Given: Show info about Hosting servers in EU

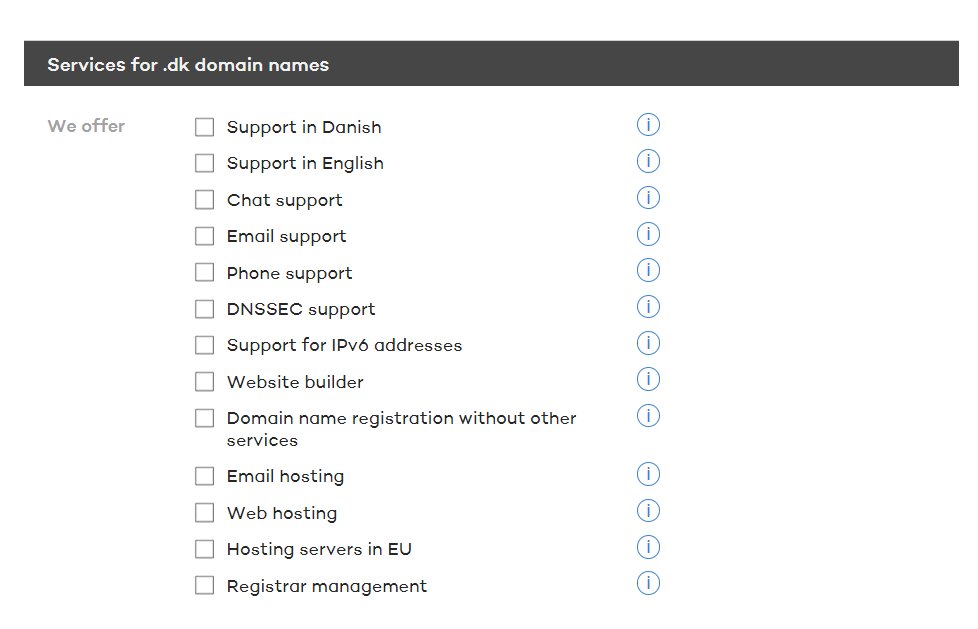Looking at the screenshot, I should 648,547.
